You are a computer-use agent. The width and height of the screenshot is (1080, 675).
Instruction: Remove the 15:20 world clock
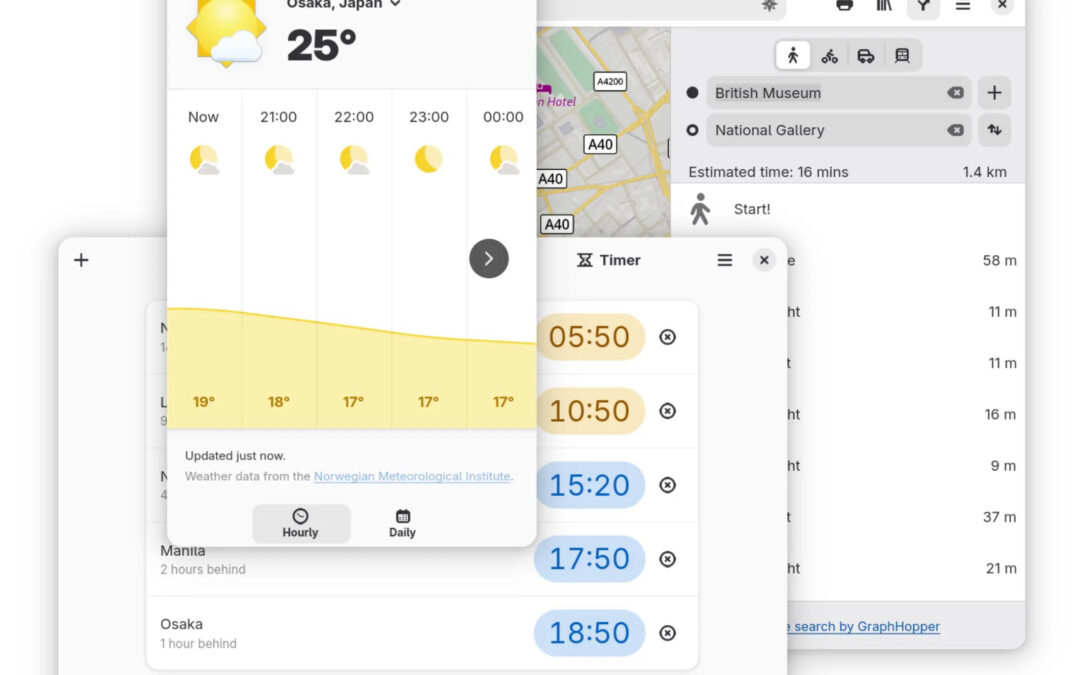pos(667,485)
